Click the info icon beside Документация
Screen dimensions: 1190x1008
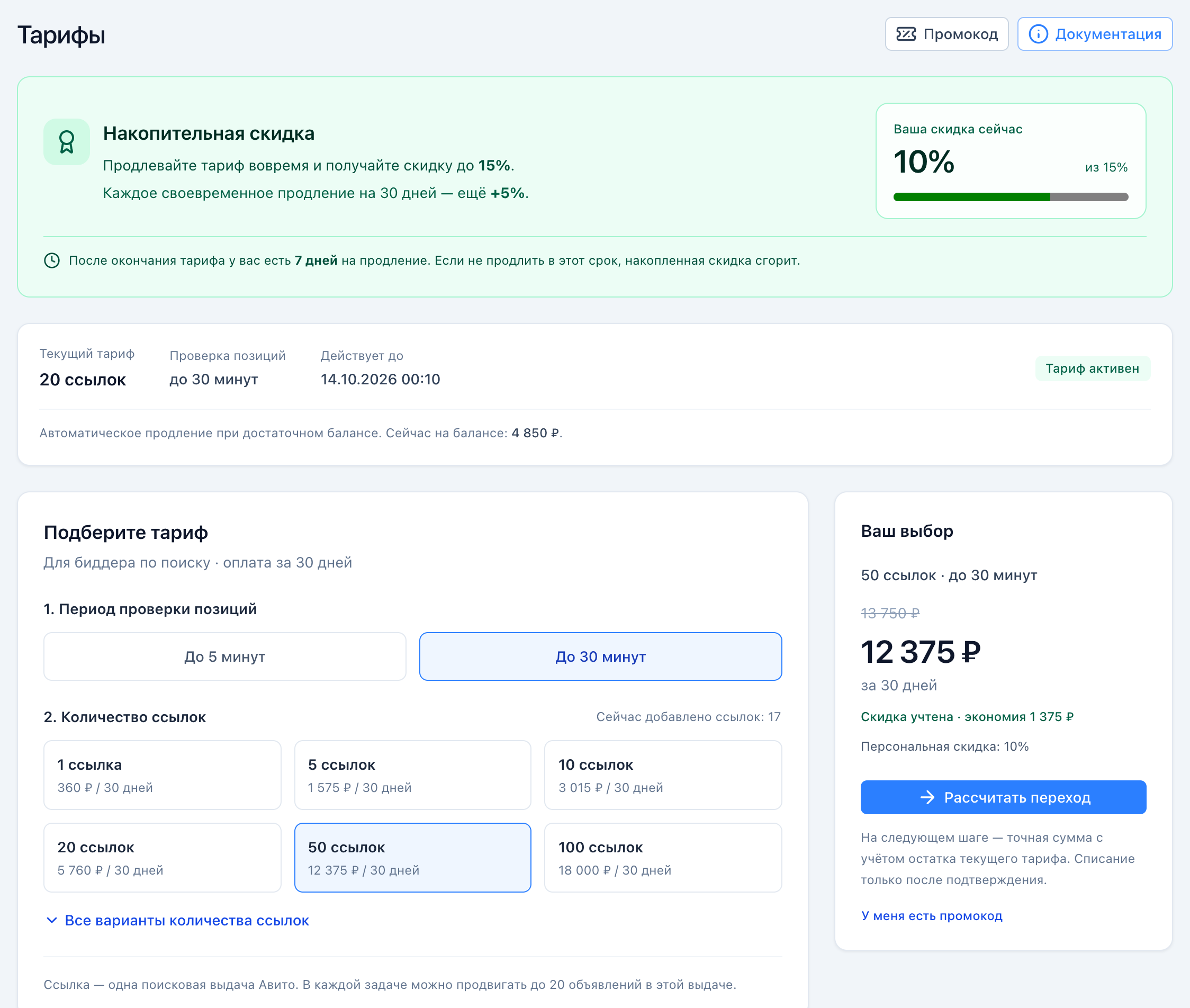point(1038,34)
